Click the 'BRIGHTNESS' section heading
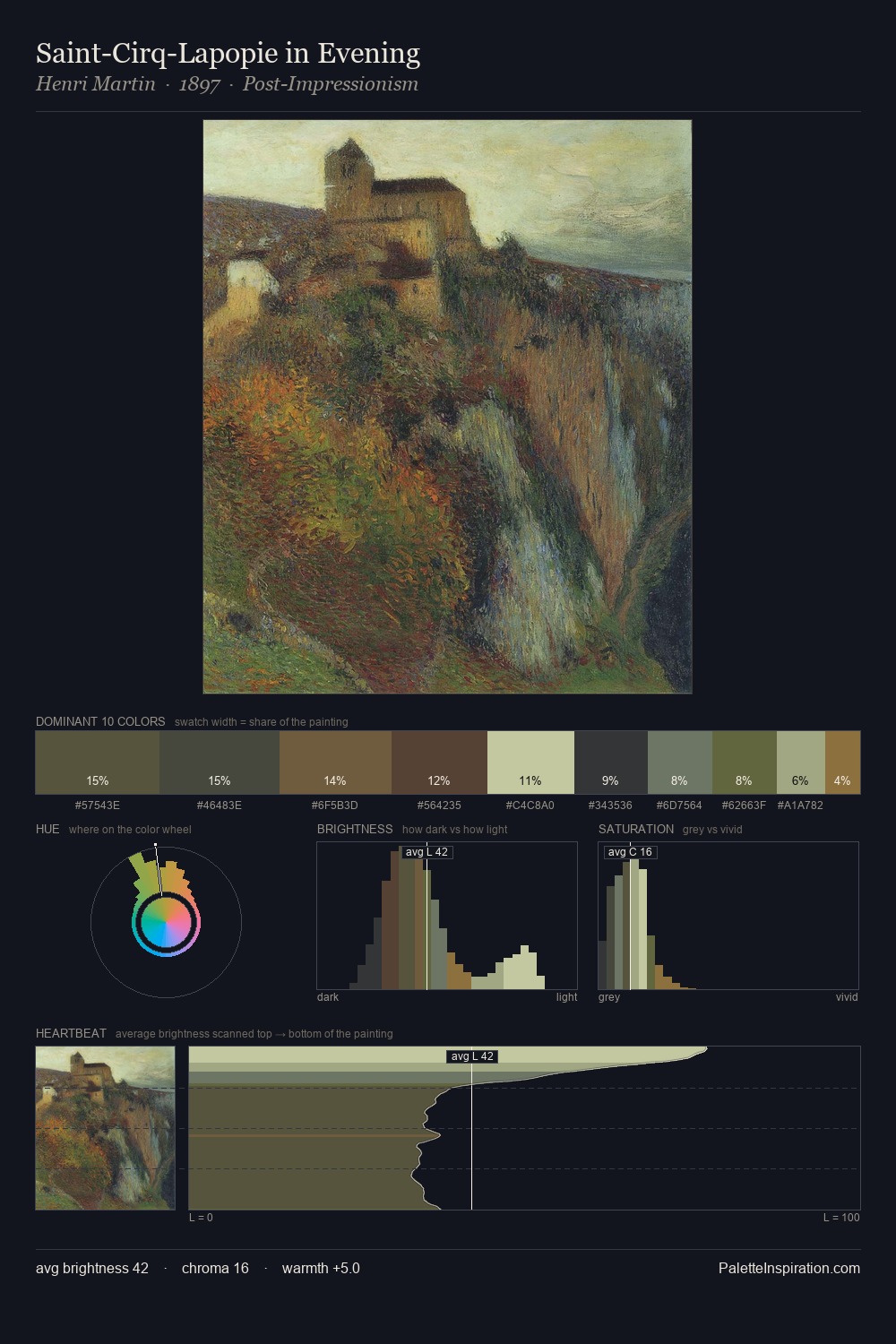 pos(355,829)
